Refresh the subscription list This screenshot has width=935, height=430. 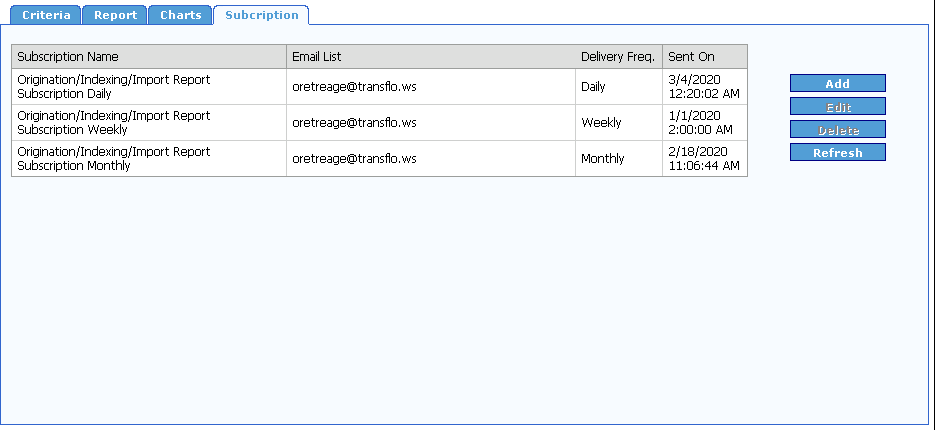[837, 153]
